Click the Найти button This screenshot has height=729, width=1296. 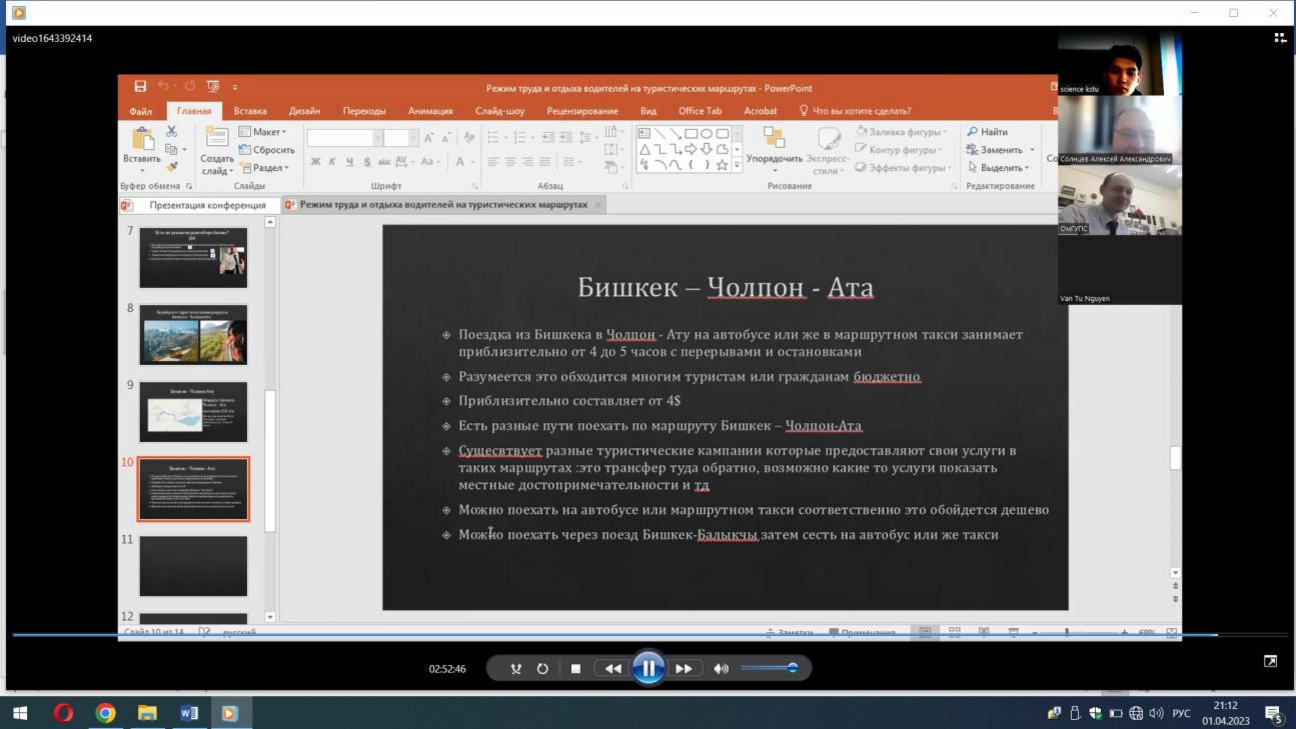pos(988,132)
